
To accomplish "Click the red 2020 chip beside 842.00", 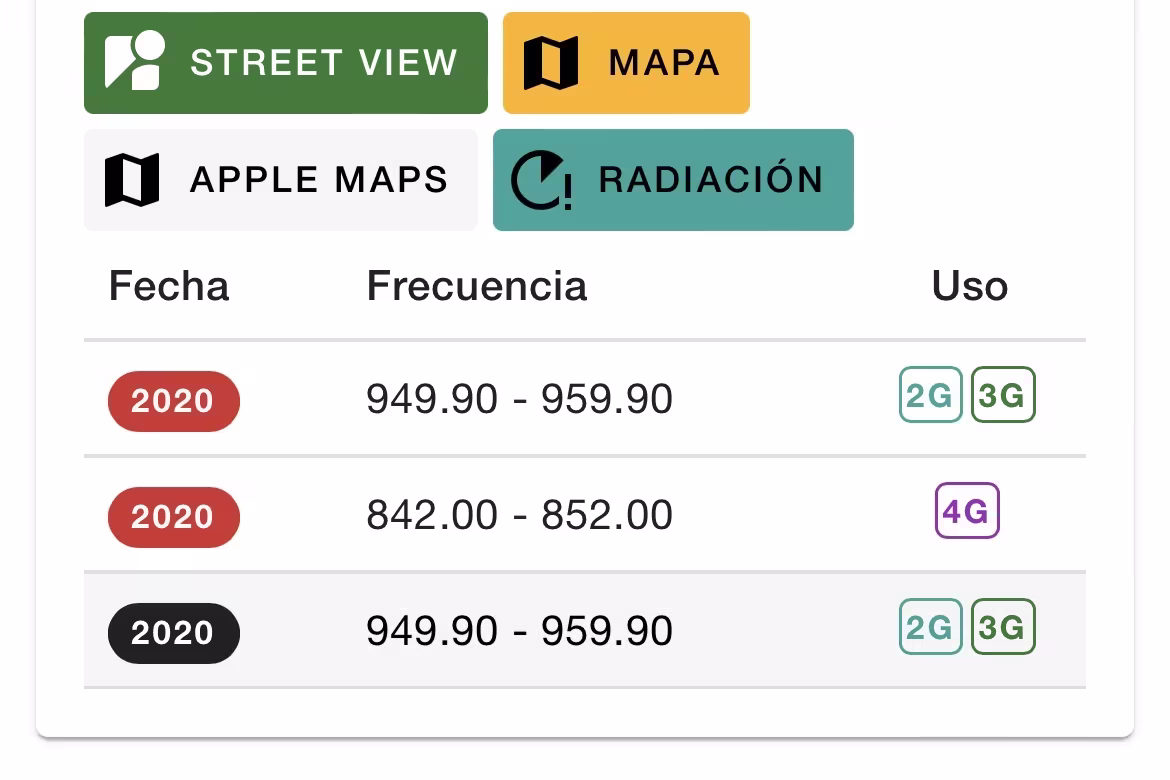I will 174,517.
